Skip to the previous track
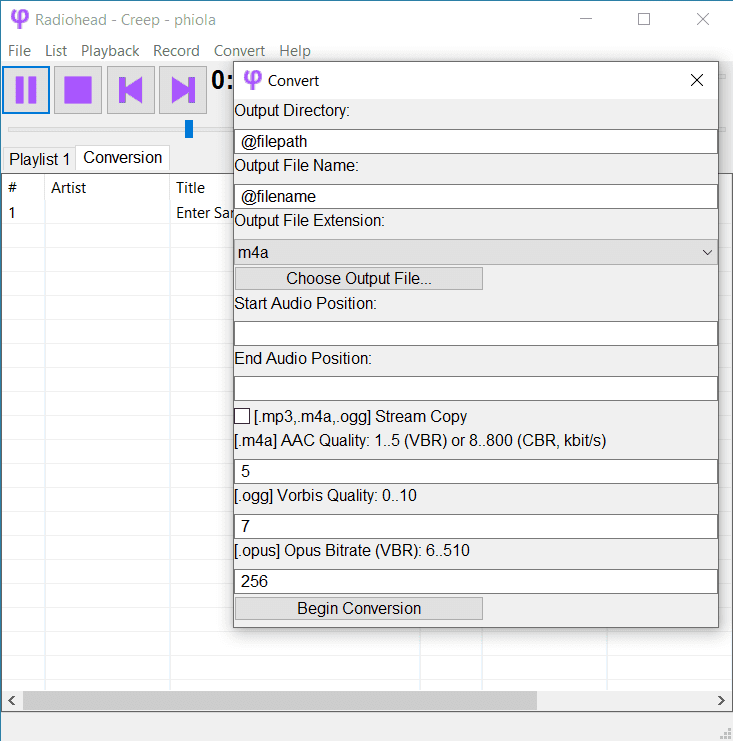Image resolution: width=733 pixels, height=741 pixels. tap(131, 90)
